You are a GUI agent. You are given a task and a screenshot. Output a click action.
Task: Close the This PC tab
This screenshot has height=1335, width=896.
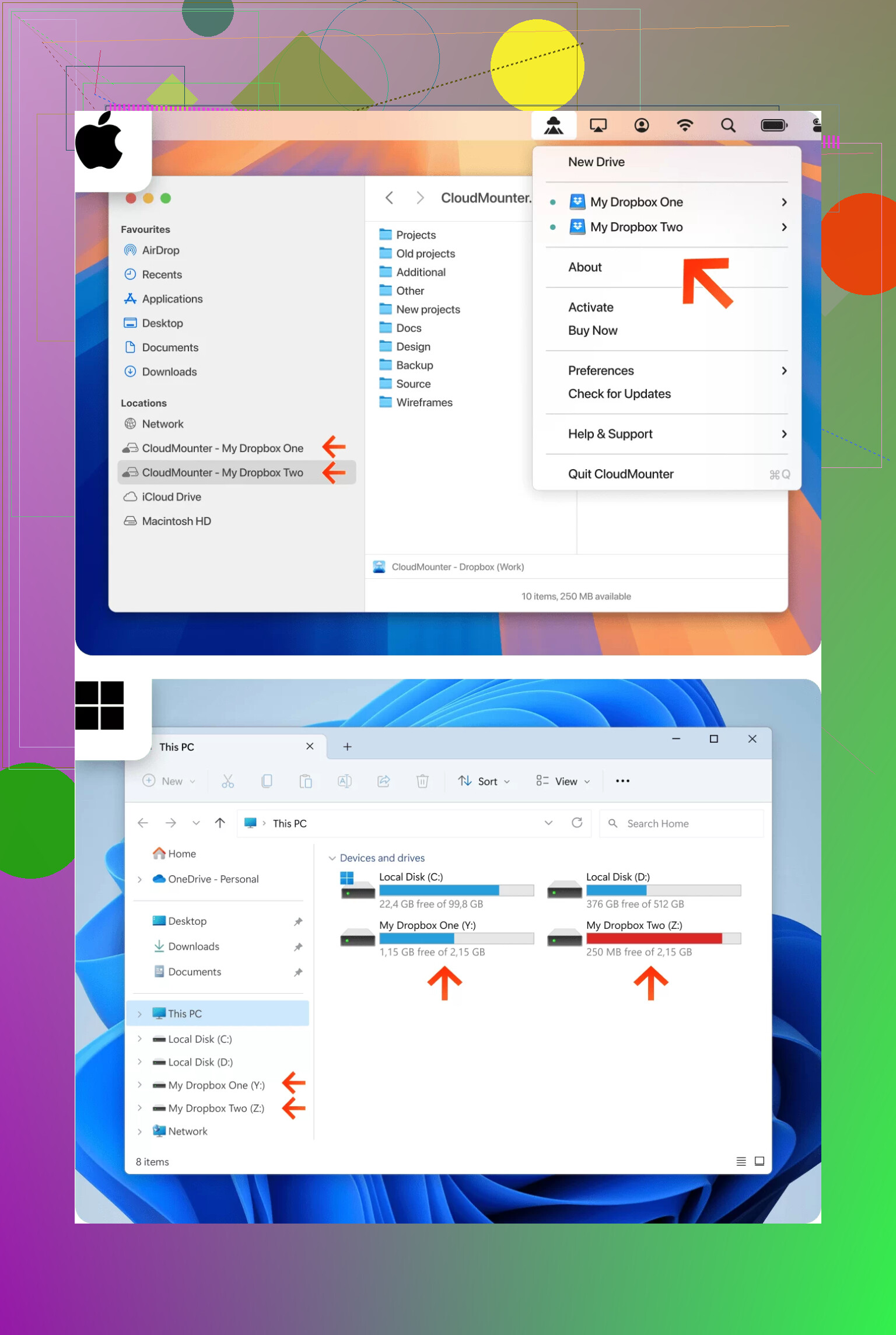click(x=310, y=746)
